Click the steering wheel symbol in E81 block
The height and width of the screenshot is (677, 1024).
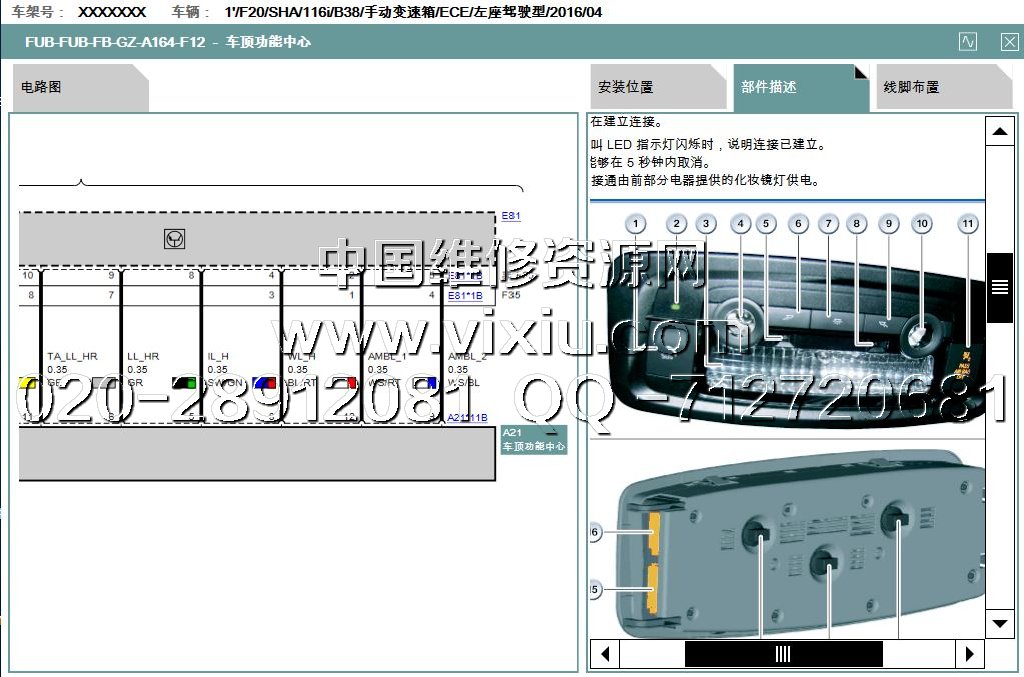(174, 239)
